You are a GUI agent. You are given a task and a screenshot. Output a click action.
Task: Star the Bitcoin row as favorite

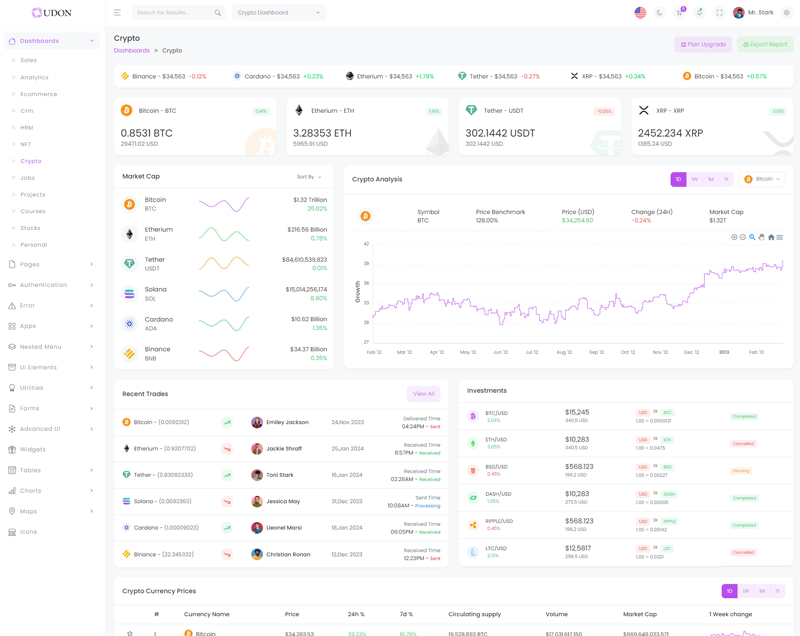pos(130,633)
